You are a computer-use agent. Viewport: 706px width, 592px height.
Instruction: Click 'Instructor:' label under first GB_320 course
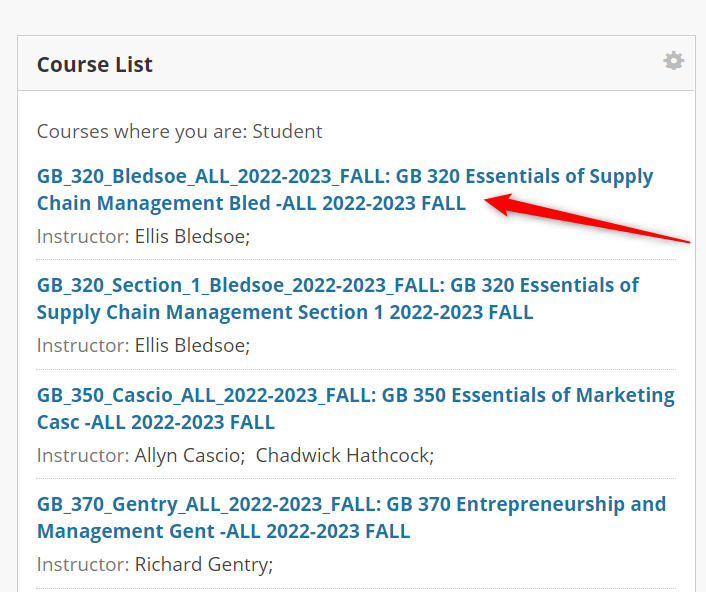(83, 236)
